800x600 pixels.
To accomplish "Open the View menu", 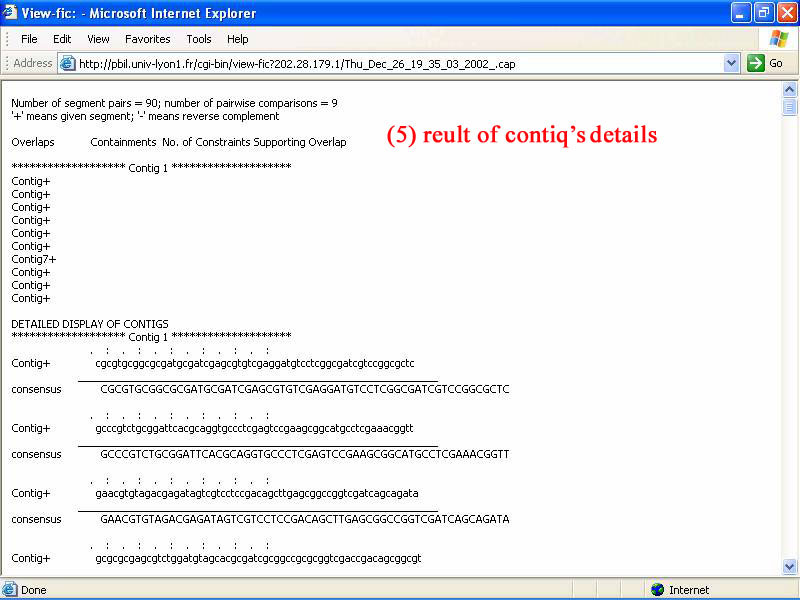I will [98, 39].
